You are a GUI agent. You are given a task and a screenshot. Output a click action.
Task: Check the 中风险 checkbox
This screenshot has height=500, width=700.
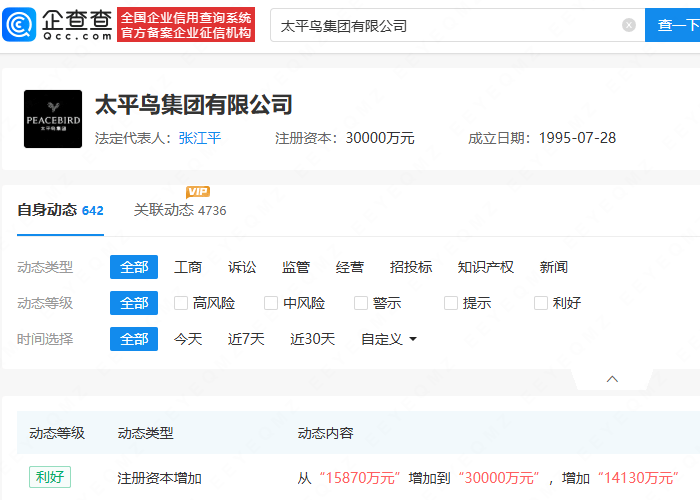coord(271,303)
